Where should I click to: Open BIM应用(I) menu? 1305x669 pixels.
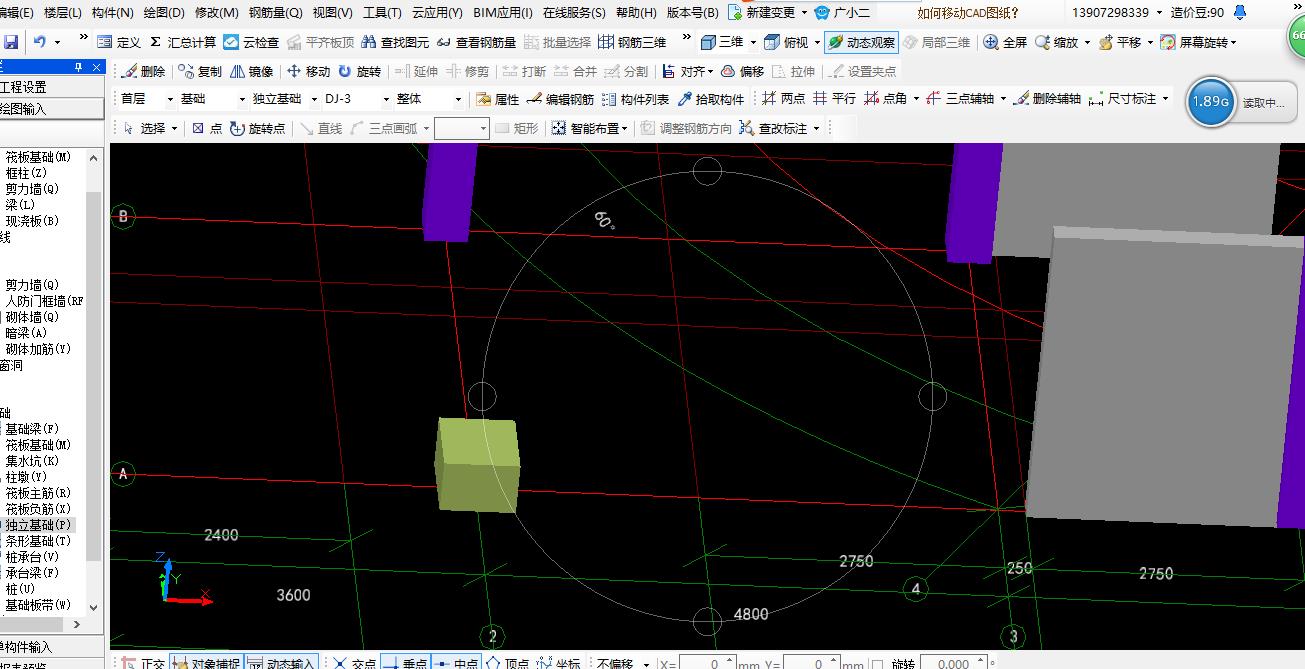[503, 13]
